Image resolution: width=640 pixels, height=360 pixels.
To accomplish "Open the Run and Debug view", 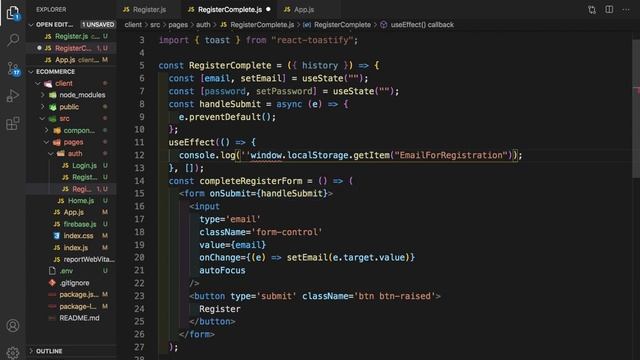I will click(13, 96).
